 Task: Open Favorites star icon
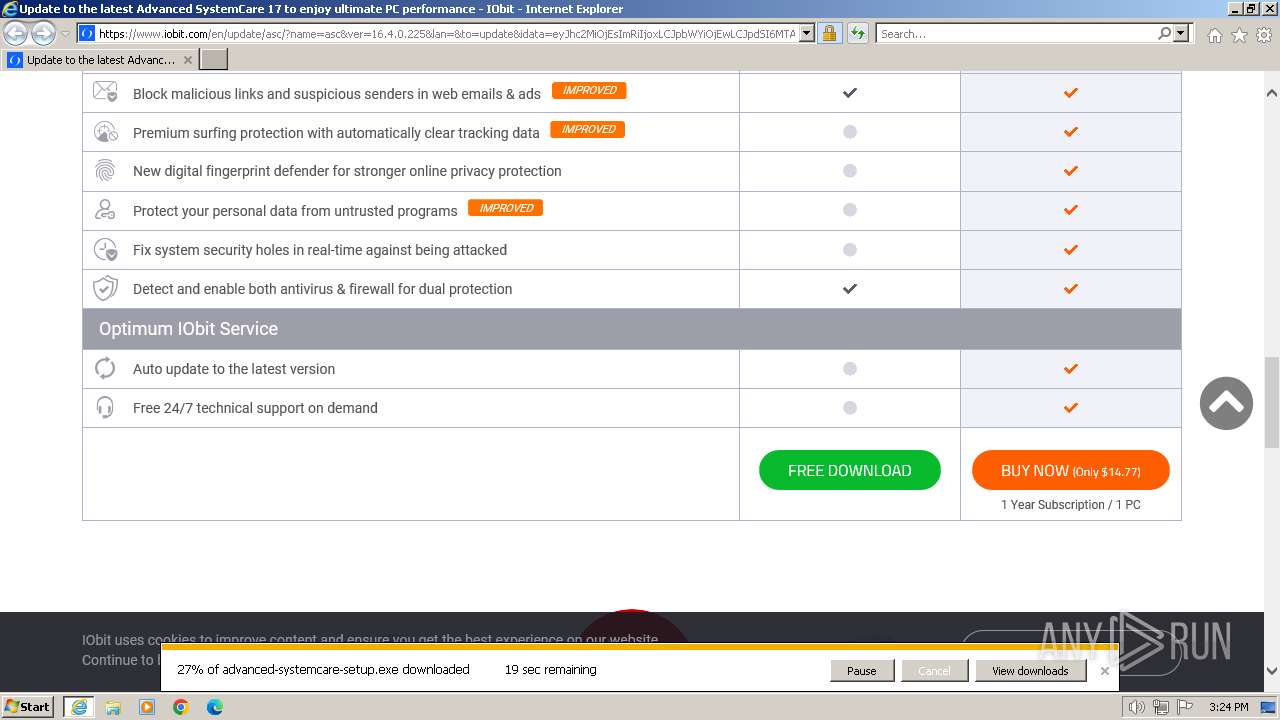[1239, 35]
